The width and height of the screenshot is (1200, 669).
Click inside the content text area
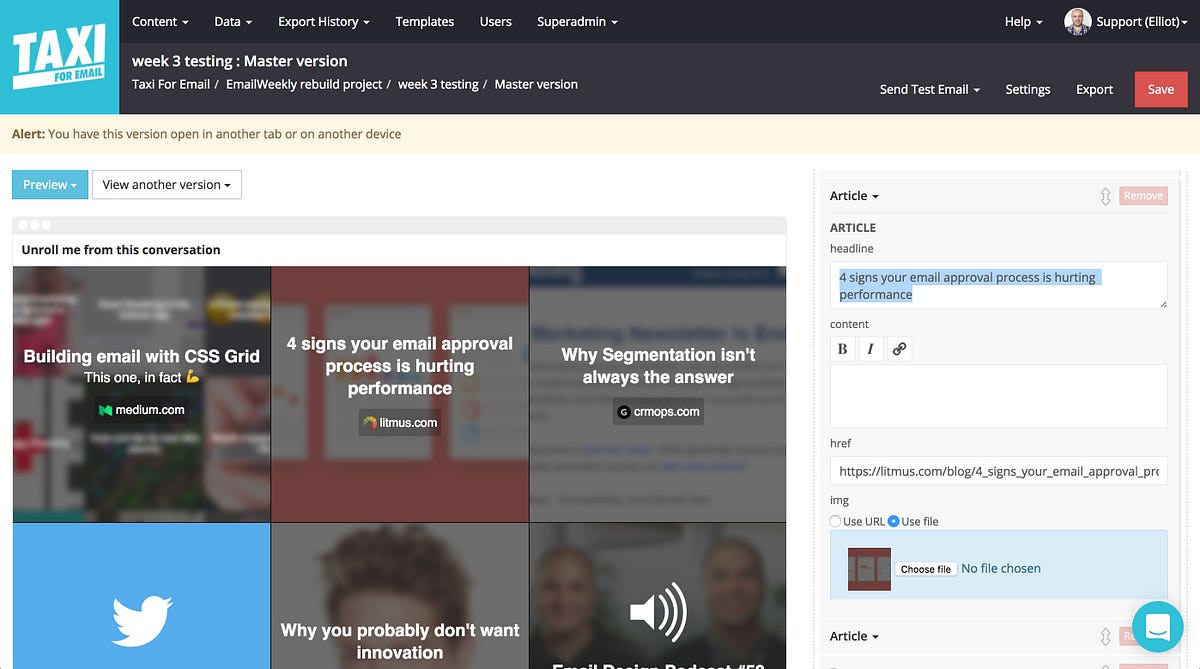coord(999,396)
